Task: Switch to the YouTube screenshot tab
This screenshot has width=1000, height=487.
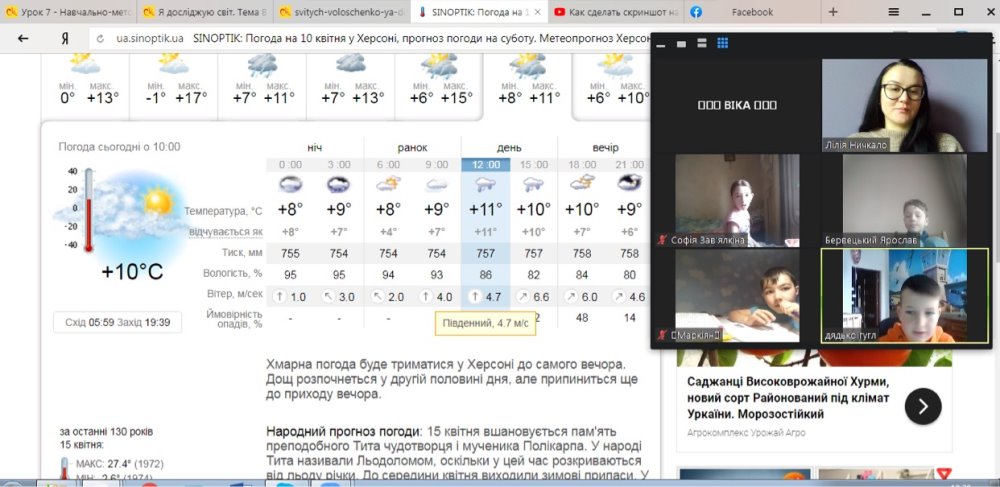Action: coord(616,11)
